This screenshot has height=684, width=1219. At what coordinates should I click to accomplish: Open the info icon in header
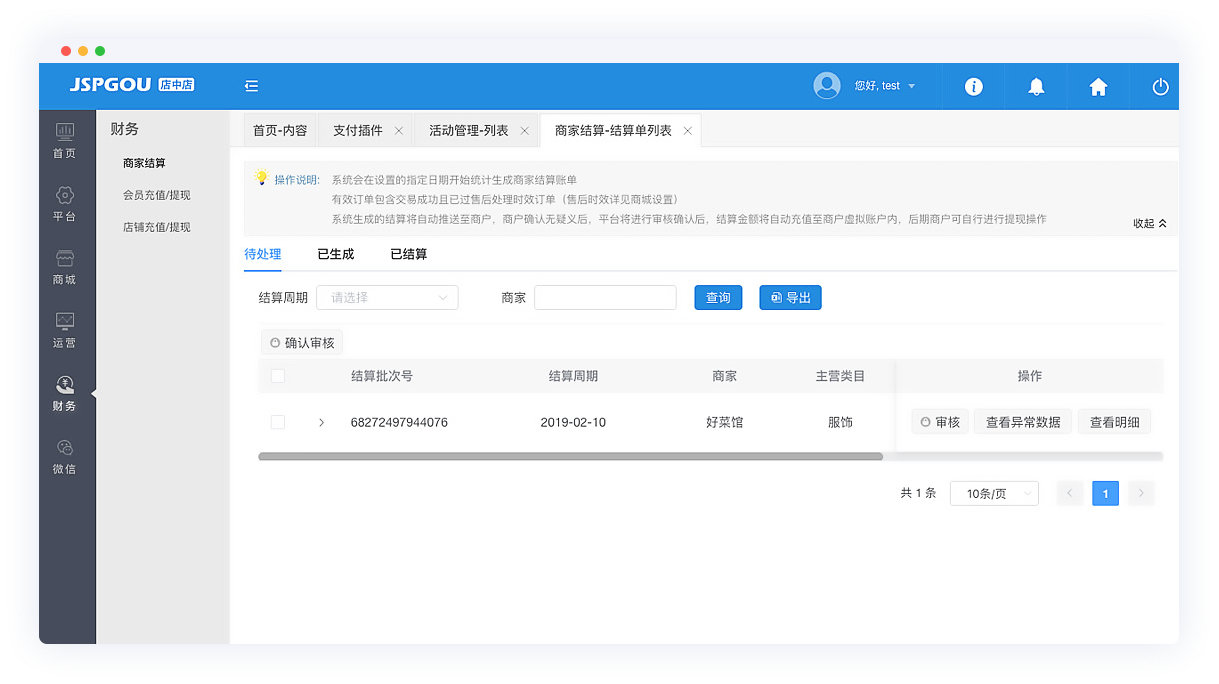(x=973, y=87)
